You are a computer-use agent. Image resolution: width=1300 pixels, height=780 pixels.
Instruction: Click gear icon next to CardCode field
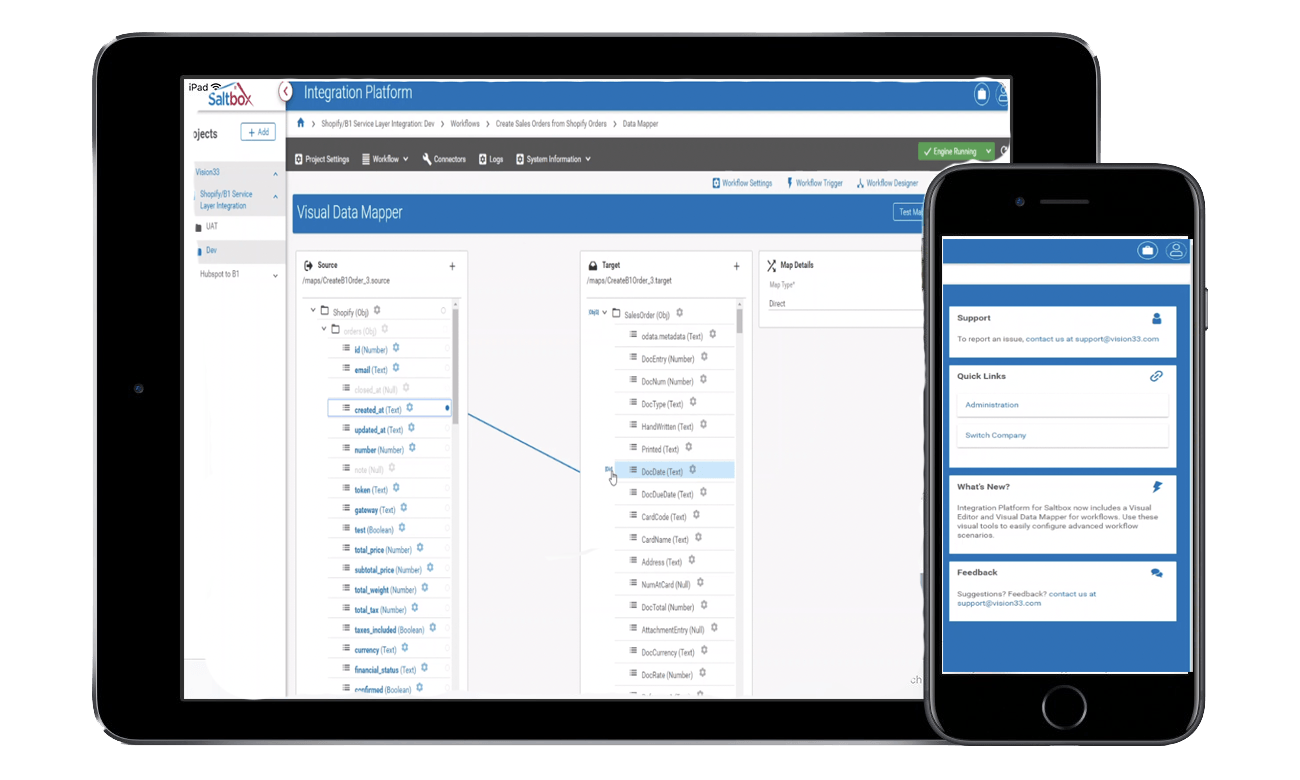[x=697, y=515]
